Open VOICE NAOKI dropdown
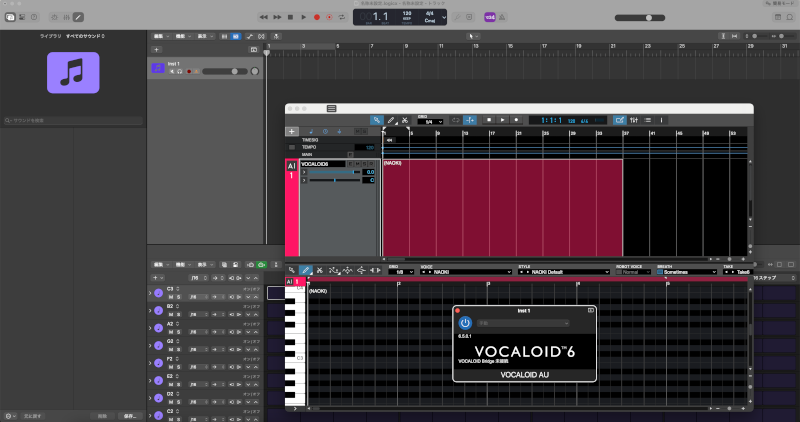800x422 pixels. point(466,272)
